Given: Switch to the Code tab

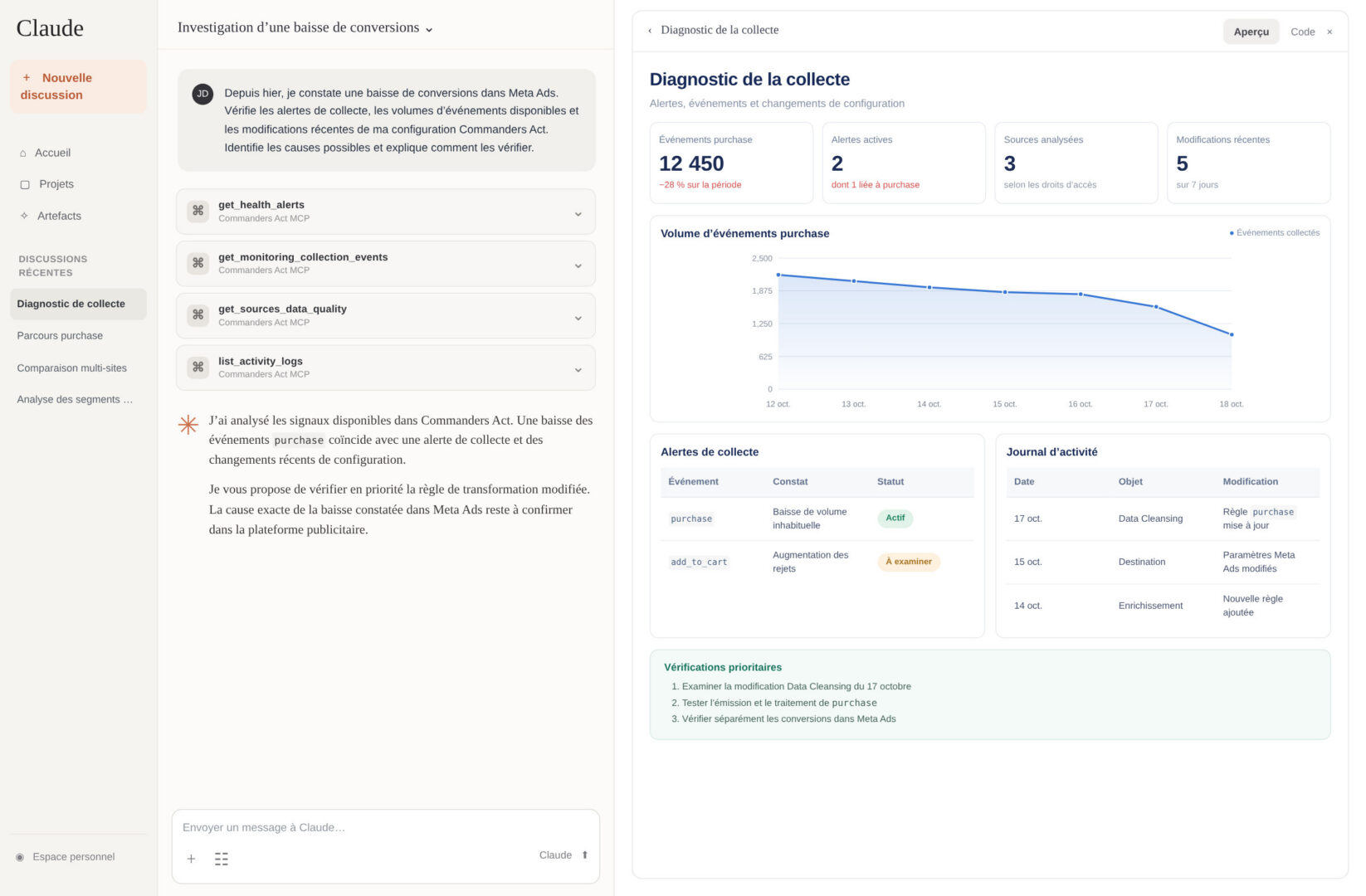Looking at the screenshot, I should click(1302, 32).
